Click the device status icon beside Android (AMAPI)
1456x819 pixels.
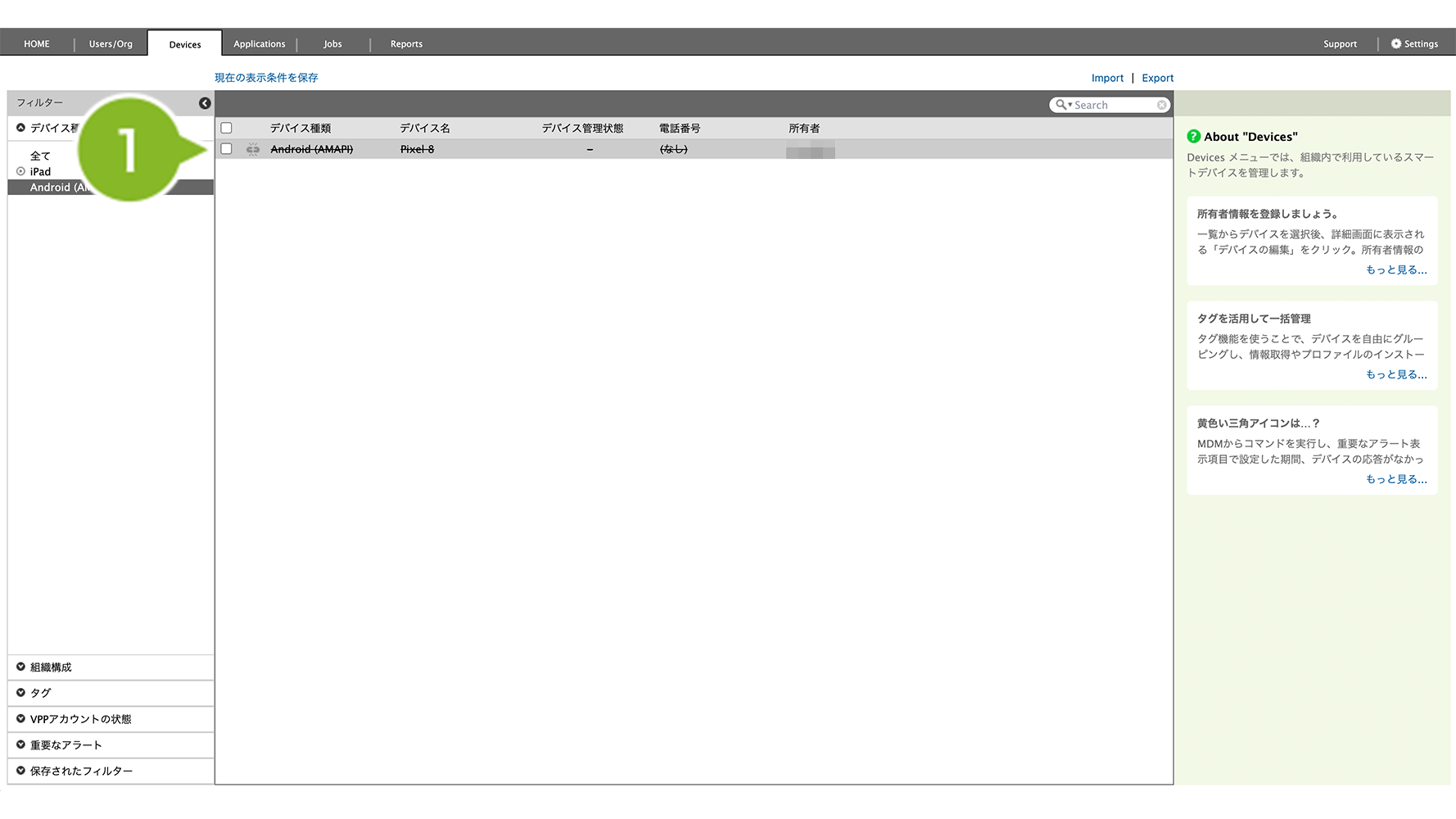click(253, 149)
